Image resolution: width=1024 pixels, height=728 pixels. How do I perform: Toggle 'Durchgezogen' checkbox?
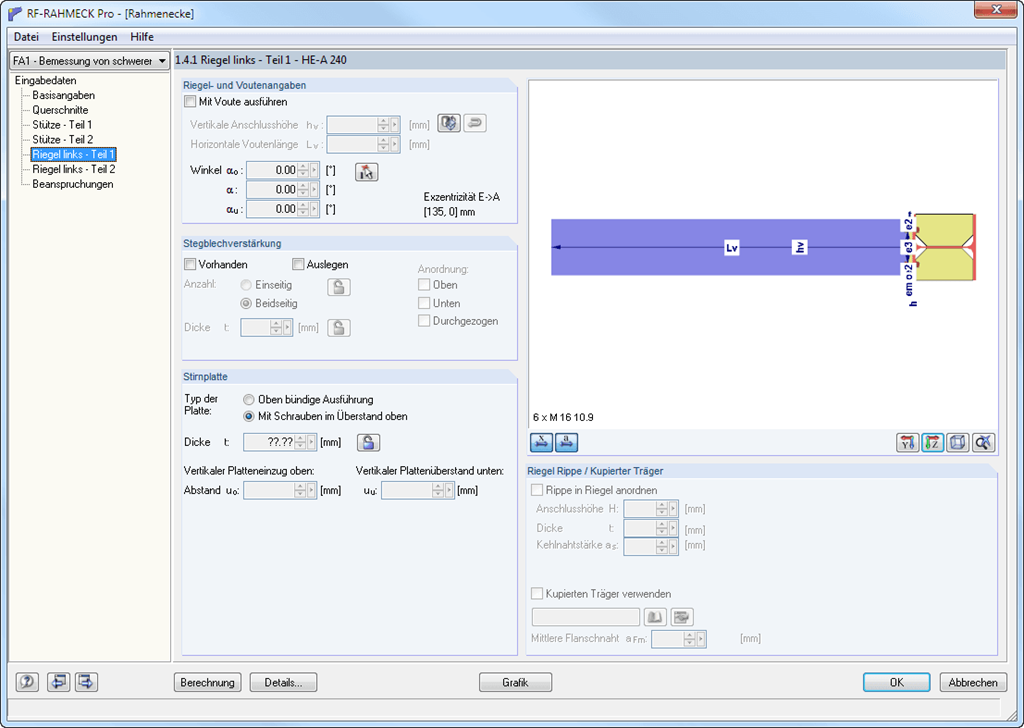424,321
